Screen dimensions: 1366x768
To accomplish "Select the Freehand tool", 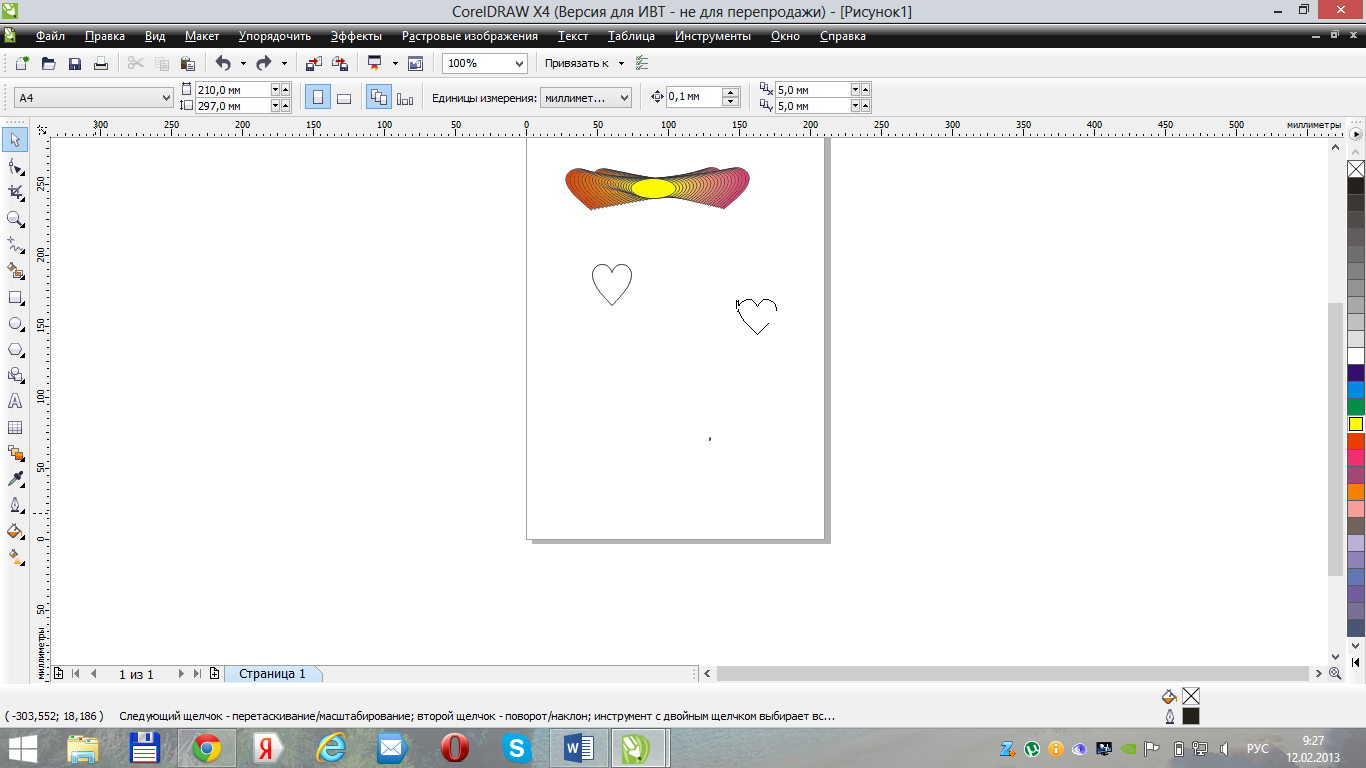I will click(x=15, y=244).
